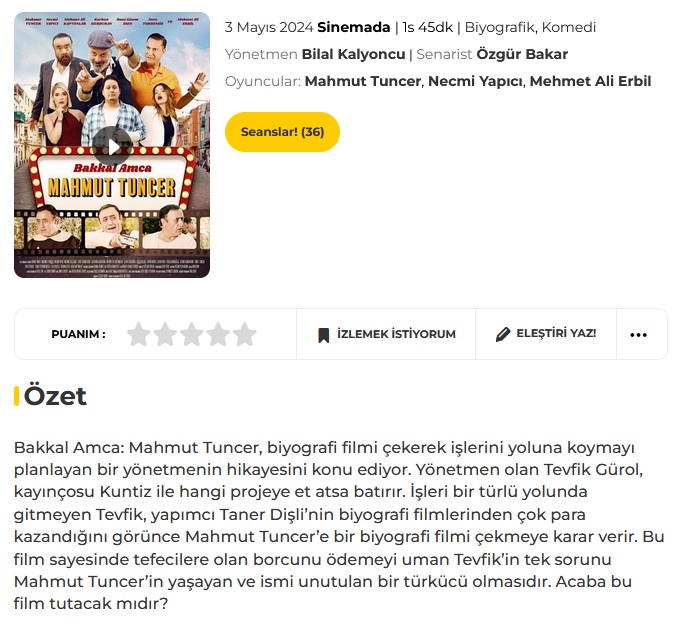Open director Bilal Kalyoncu's page
Image resolution: width=688 pixels, height=624 pixels.
coord(353,54)
